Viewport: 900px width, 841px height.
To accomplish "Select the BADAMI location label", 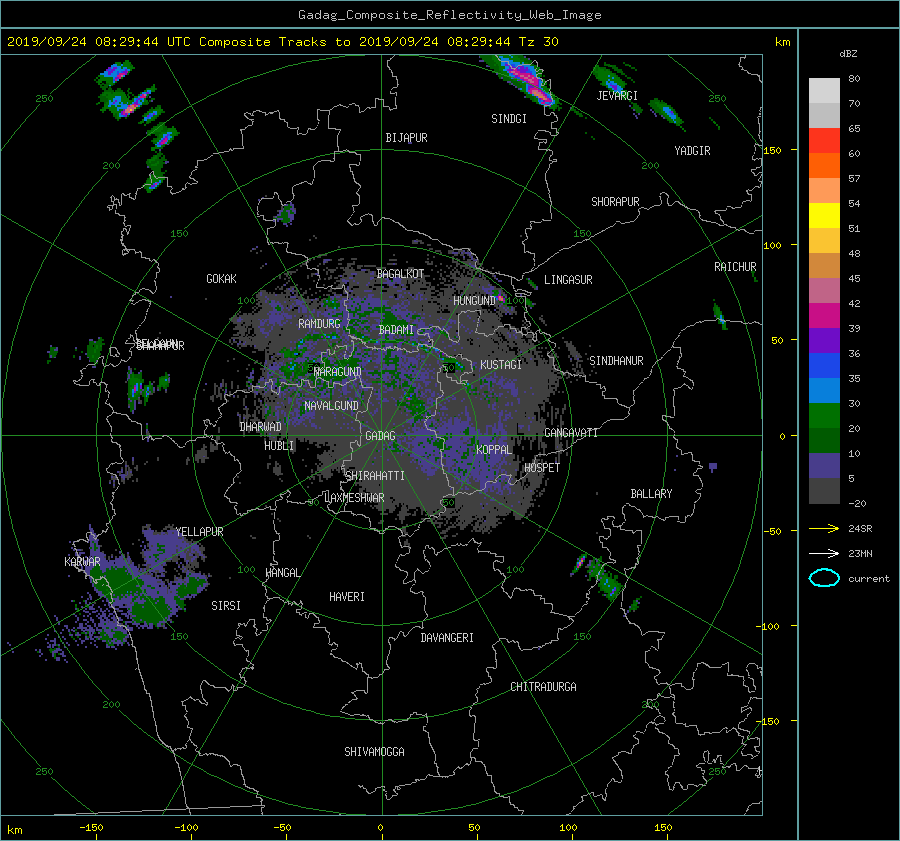I will pos(396,330).
